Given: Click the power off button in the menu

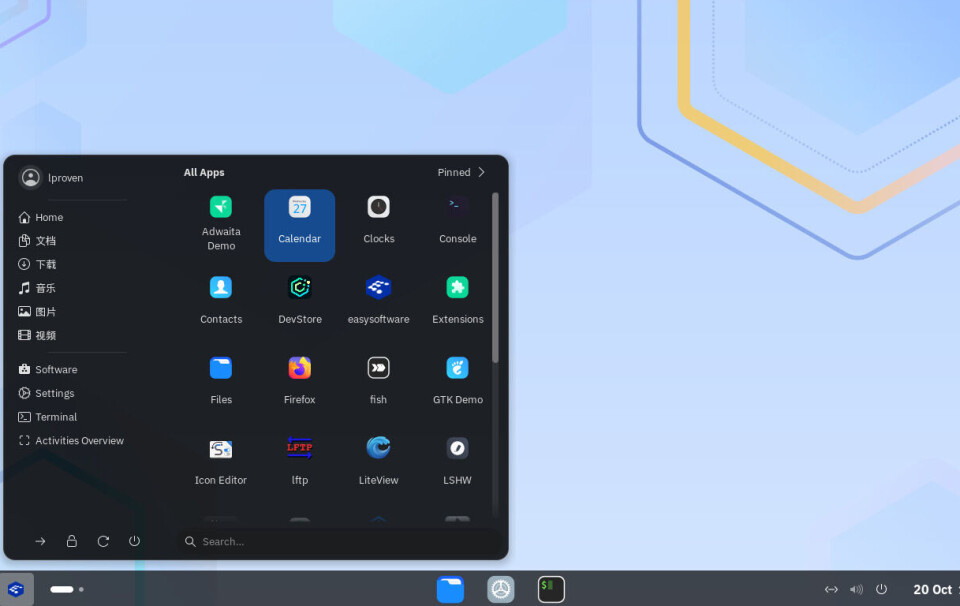Looking at the screenshot, I should 134,541.
